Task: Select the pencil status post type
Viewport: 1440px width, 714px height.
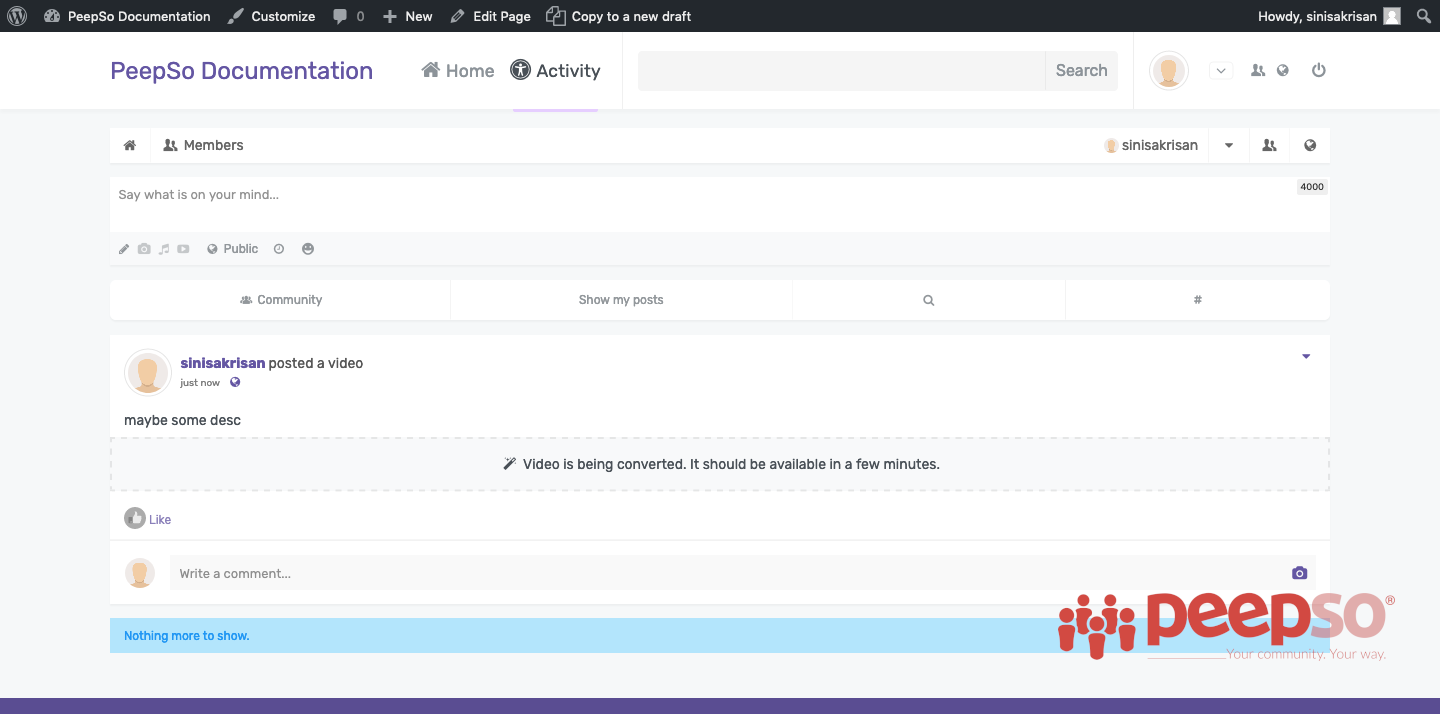Action: pos(124,249)
